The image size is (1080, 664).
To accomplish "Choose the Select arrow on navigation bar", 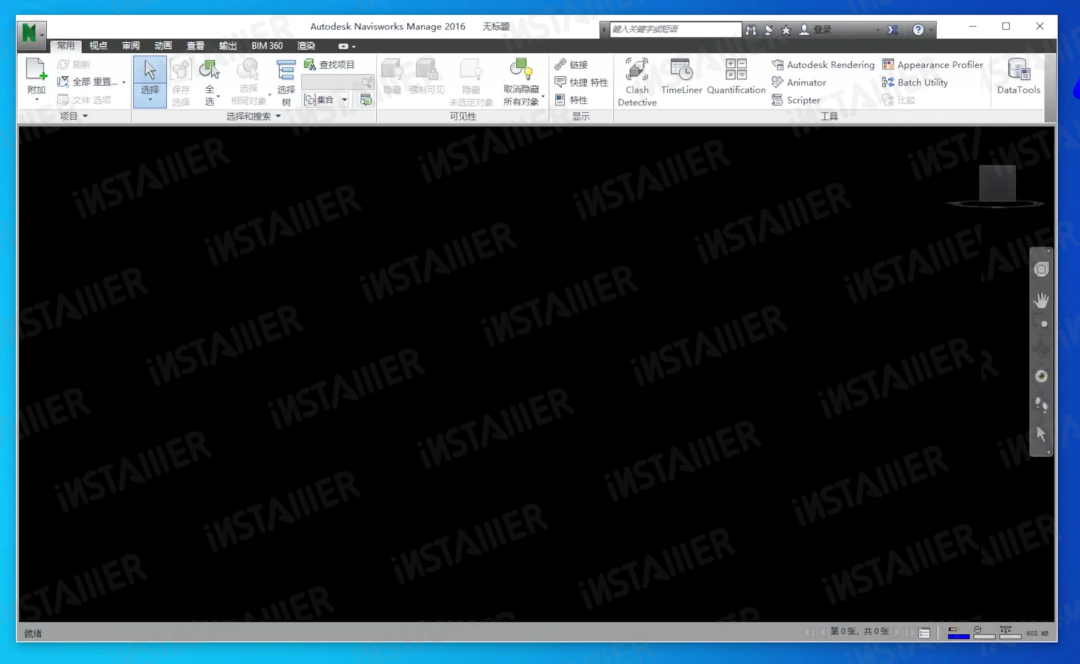I will point(1041,434).
